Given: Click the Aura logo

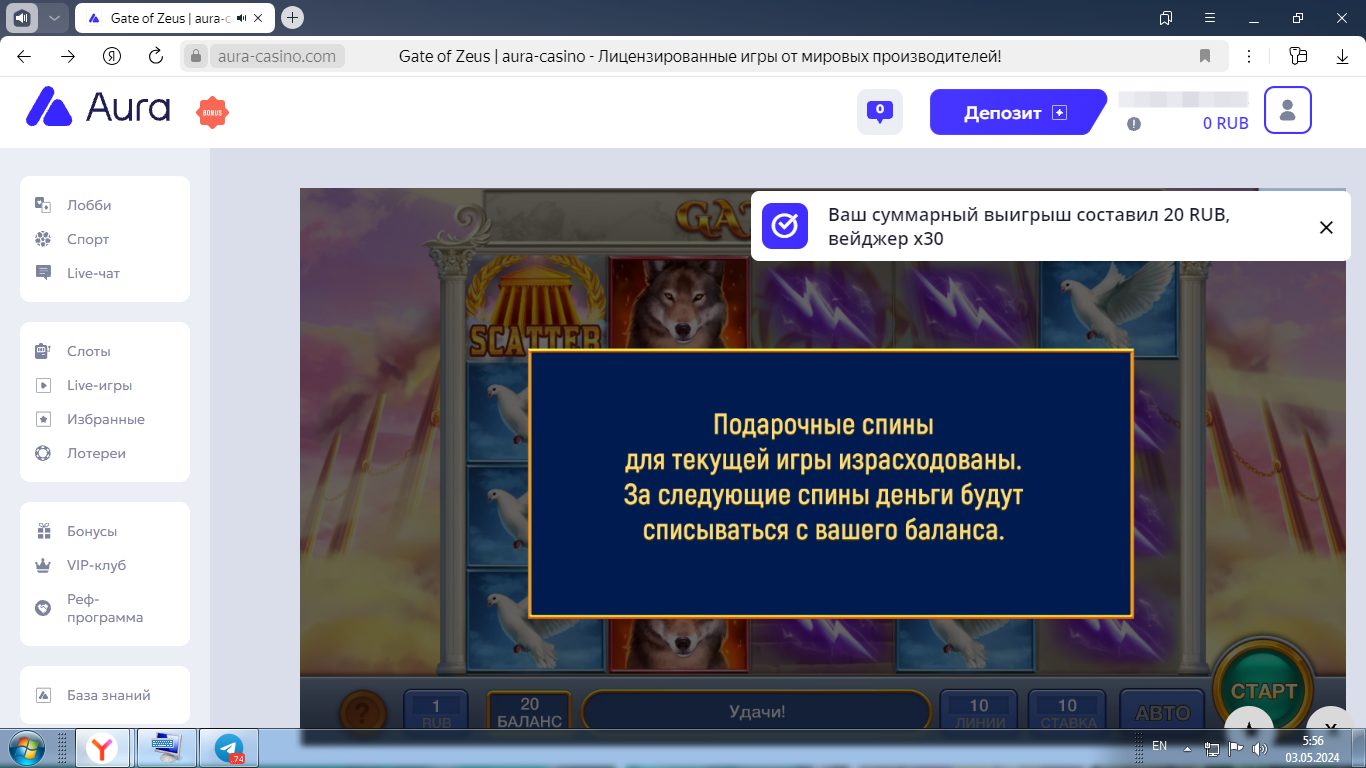Looking at the screenshot, I should [98, 107].
